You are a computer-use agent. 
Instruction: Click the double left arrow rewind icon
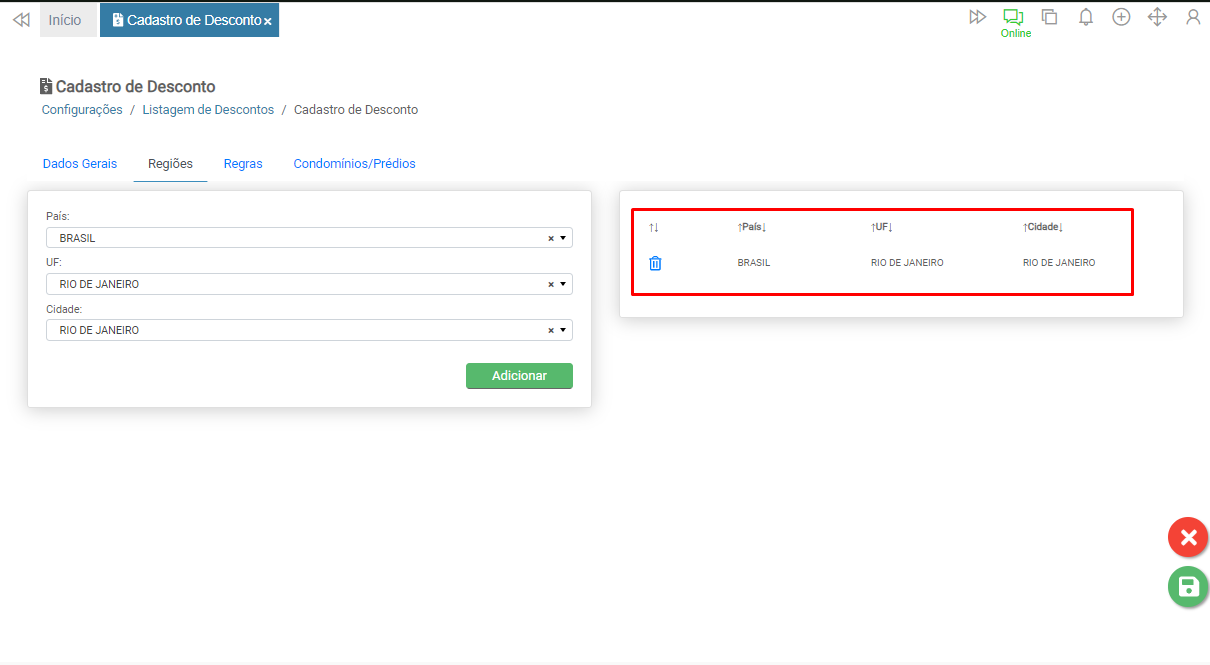pos(21,20)
